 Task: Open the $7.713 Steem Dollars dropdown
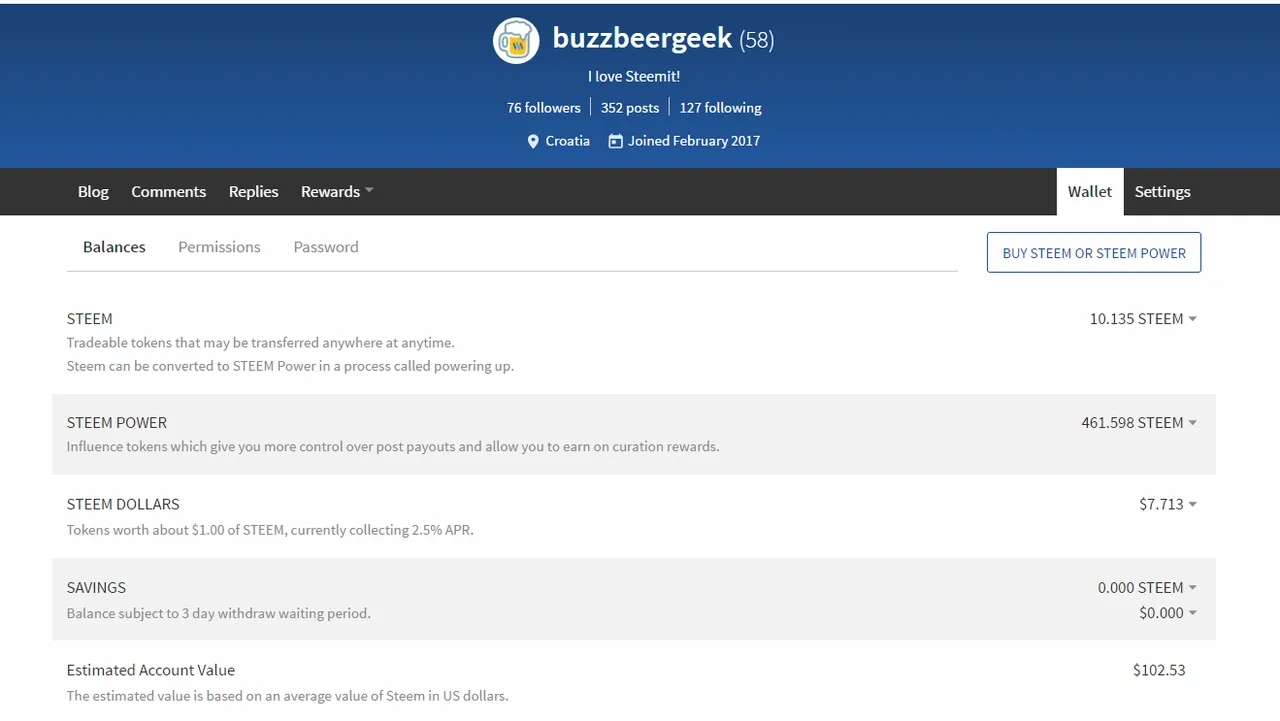[x=1167, y=504]
